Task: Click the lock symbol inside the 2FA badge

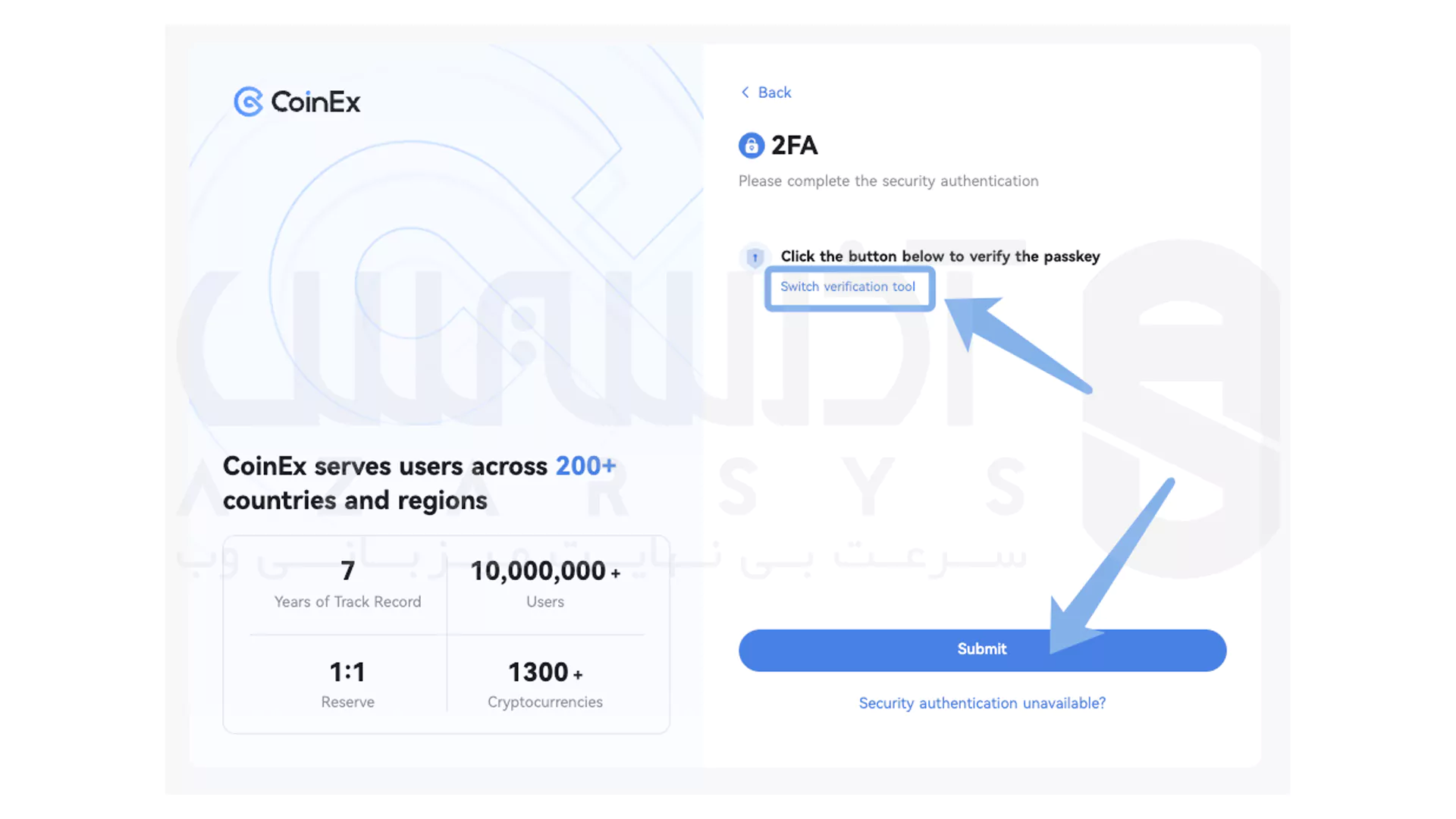Action: tap(751, 145)
